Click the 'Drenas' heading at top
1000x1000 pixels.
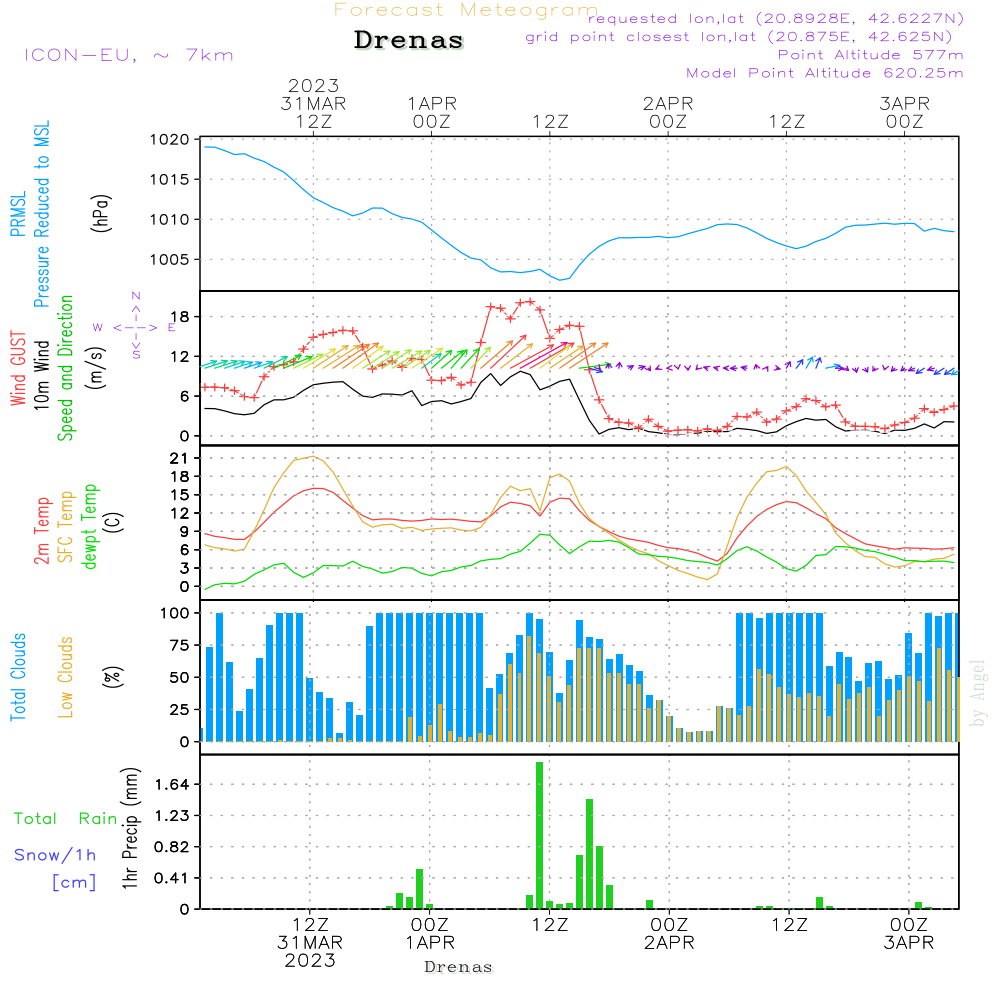(x=409, y=40)
